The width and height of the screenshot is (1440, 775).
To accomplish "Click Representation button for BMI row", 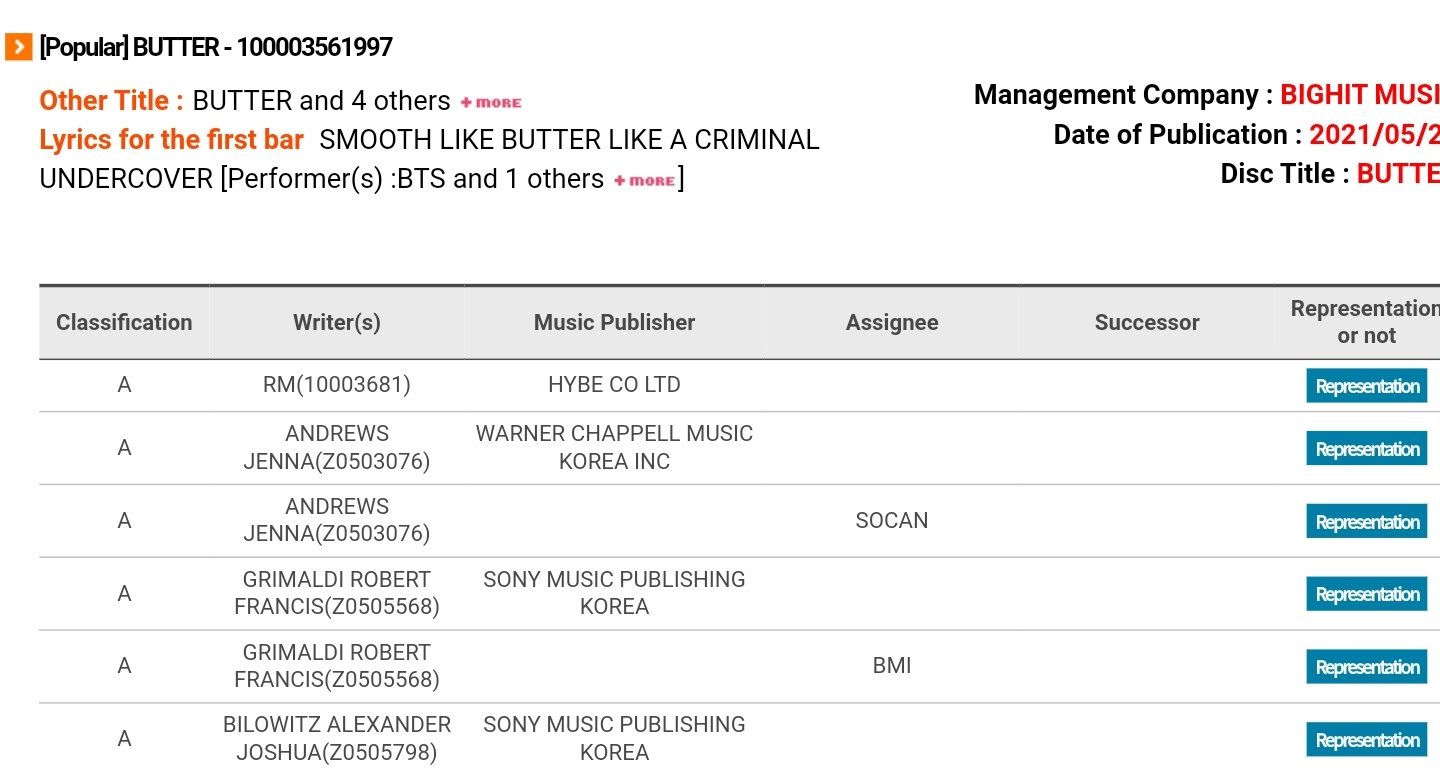I will tap(1366, 667).
